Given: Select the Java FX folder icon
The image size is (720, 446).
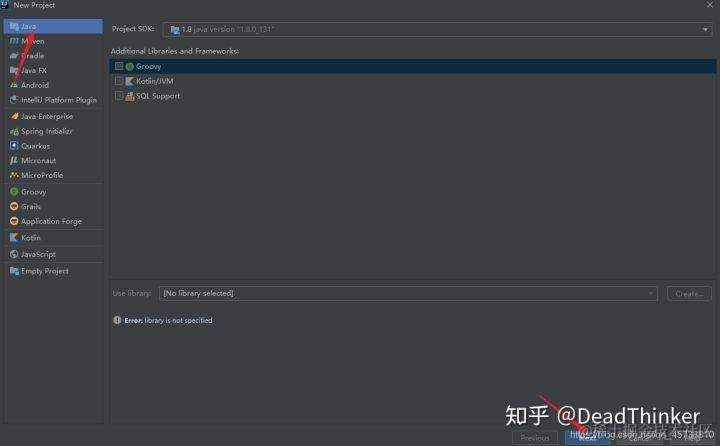Looking at the screenshot, I should click(x=14, y=70).
